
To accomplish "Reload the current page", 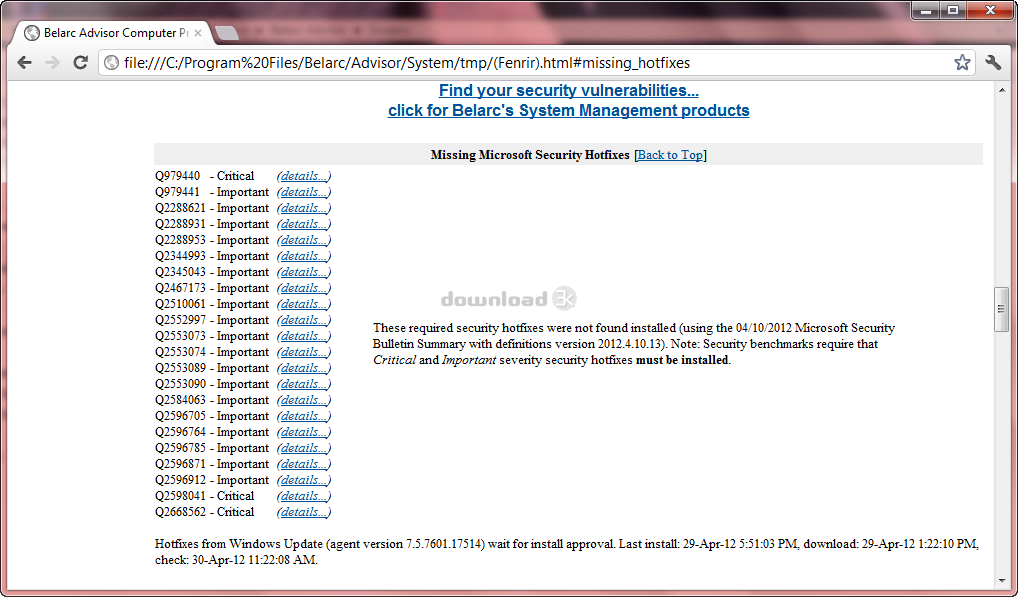I will (x=81, y=62).
